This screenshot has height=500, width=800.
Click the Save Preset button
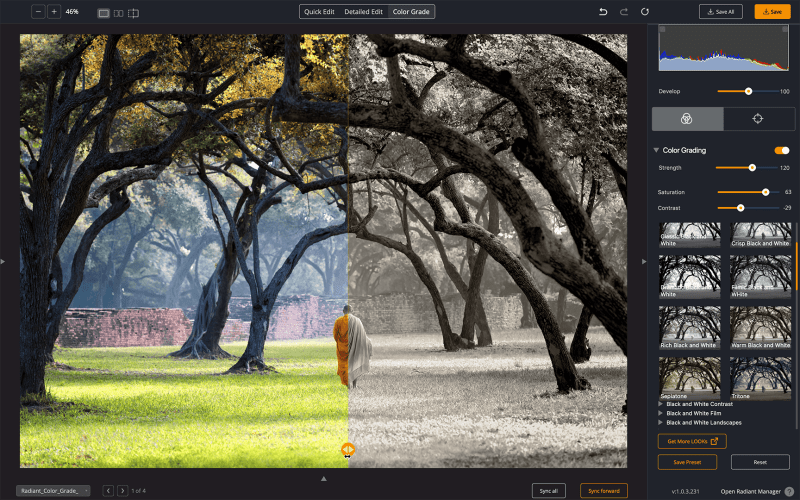687,462
